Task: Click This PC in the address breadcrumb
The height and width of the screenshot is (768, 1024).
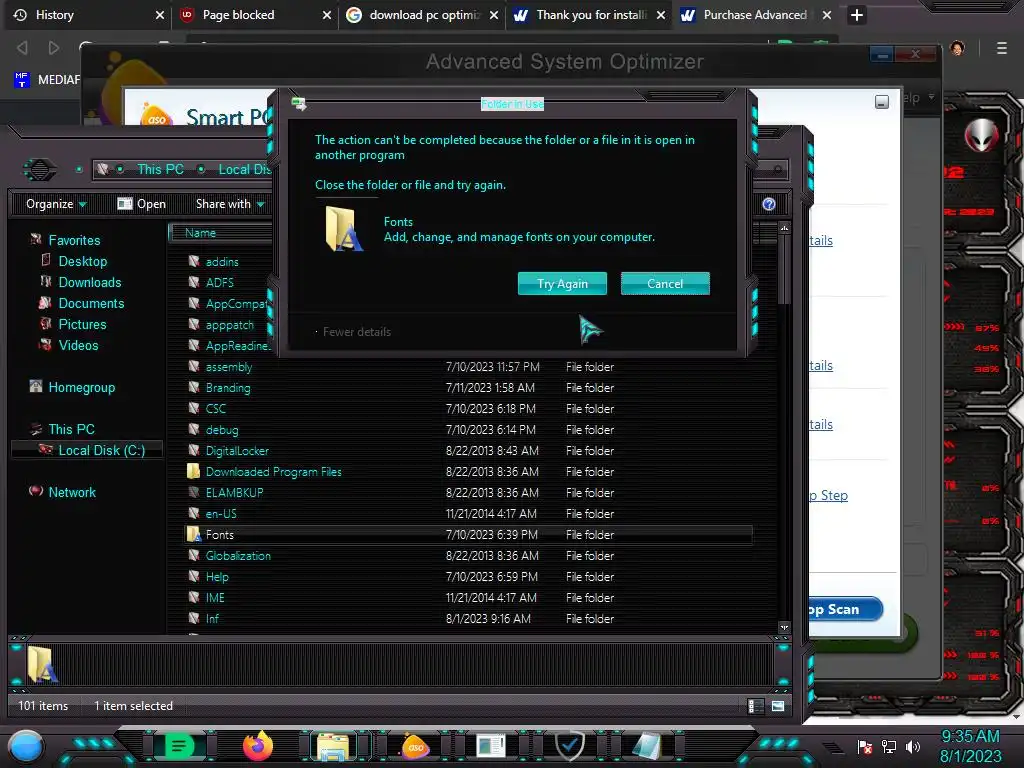Action: (160, 169)
